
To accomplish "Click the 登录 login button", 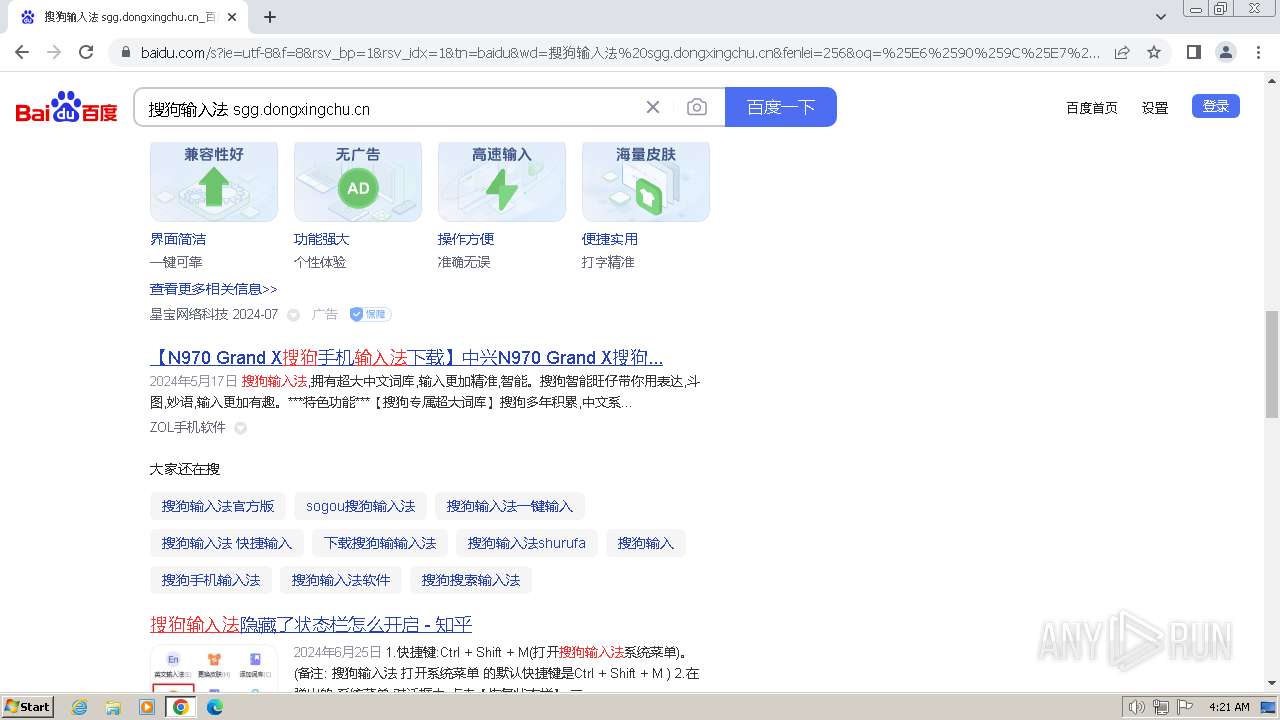I will point(1216,106).
